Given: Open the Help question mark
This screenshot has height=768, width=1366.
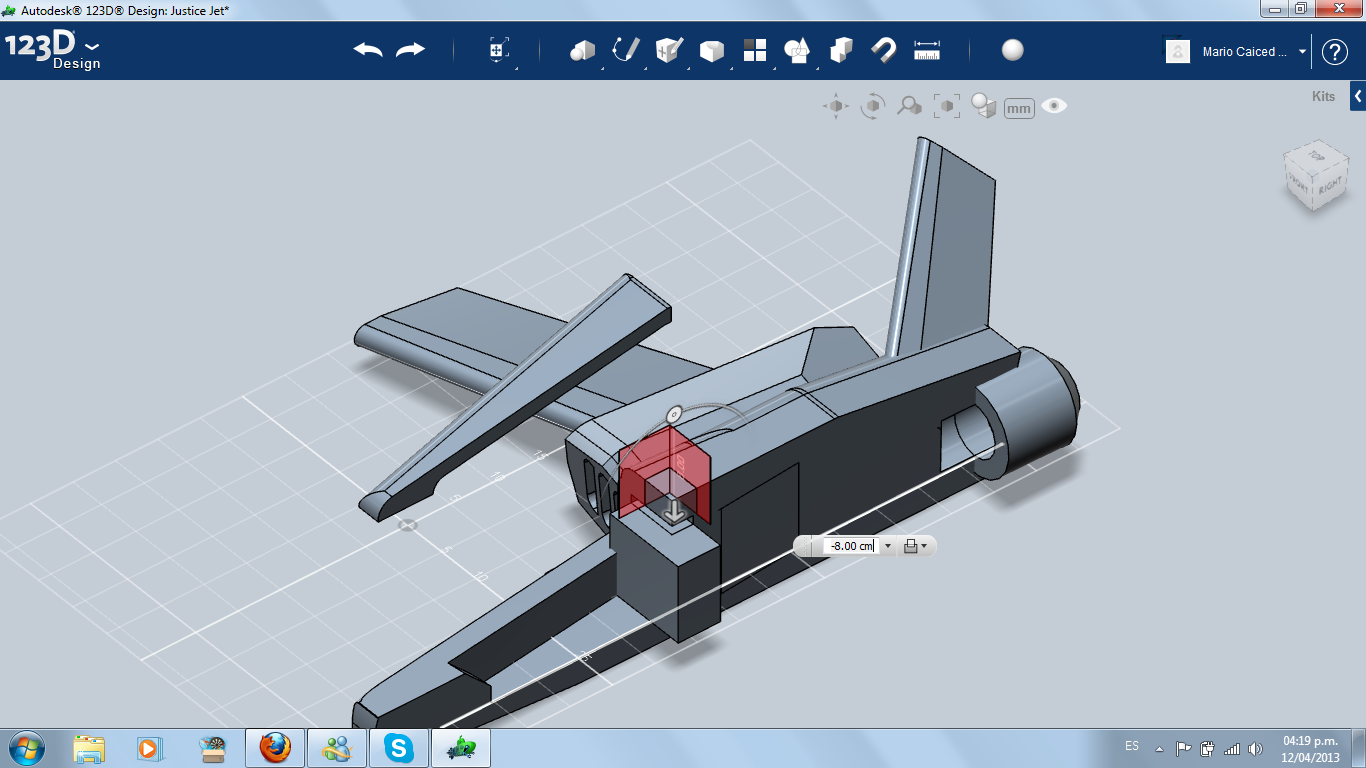Looking at the screenshot, I should coord(1335,52).
